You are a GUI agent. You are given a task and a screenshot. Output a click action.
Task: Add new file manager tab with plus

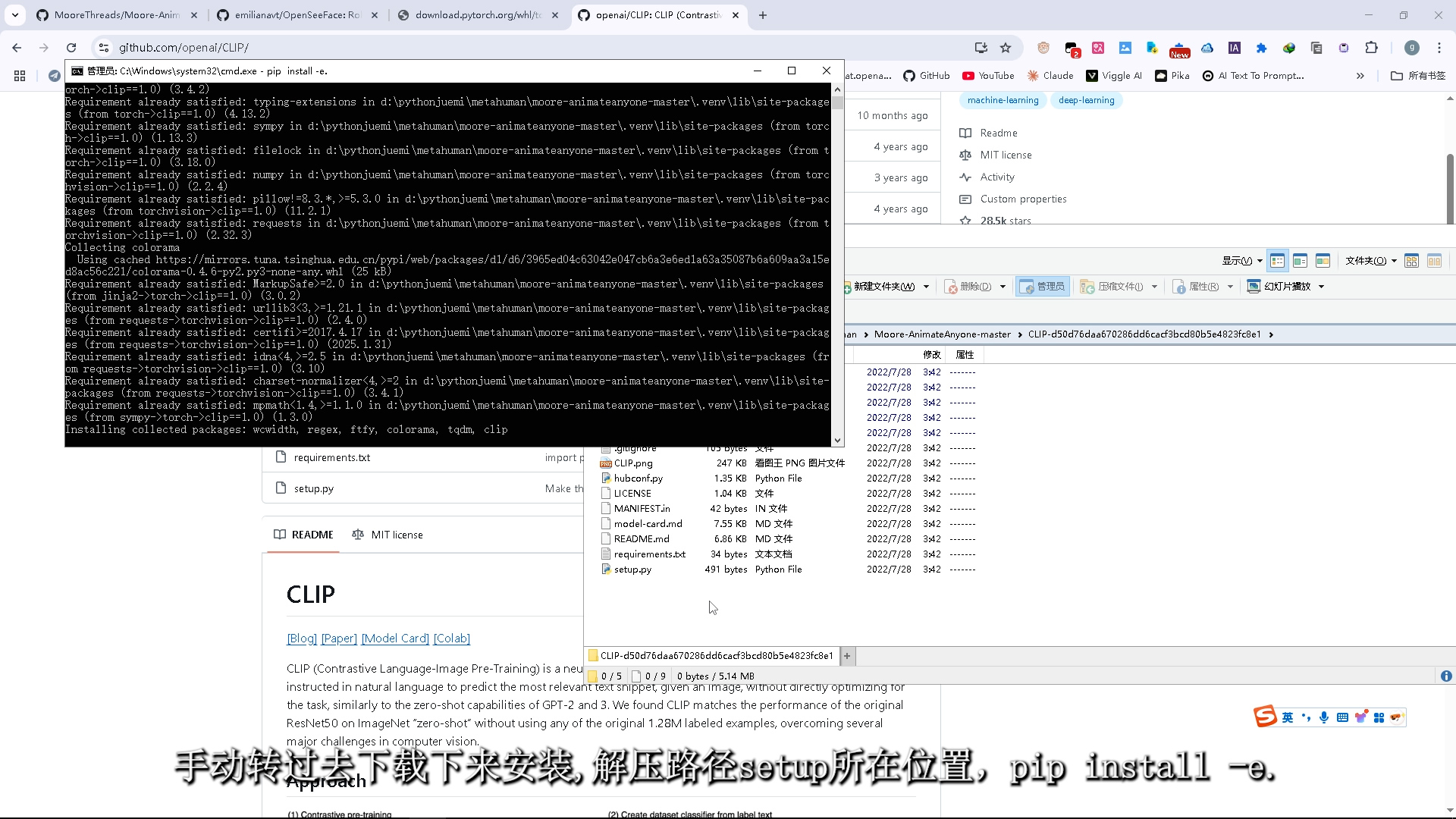847,656
